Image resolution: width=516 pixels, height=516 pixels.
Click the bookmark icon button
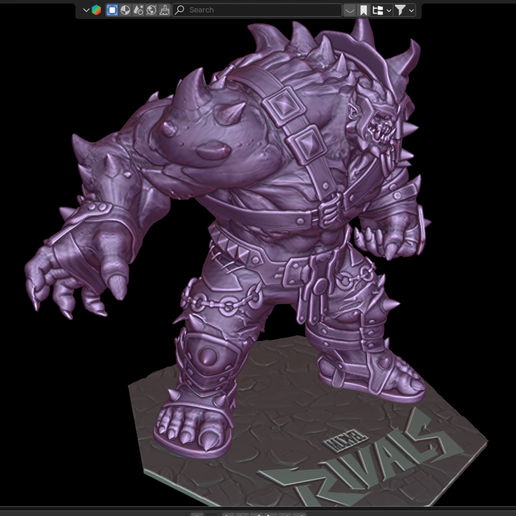click(x=363, y=10)
